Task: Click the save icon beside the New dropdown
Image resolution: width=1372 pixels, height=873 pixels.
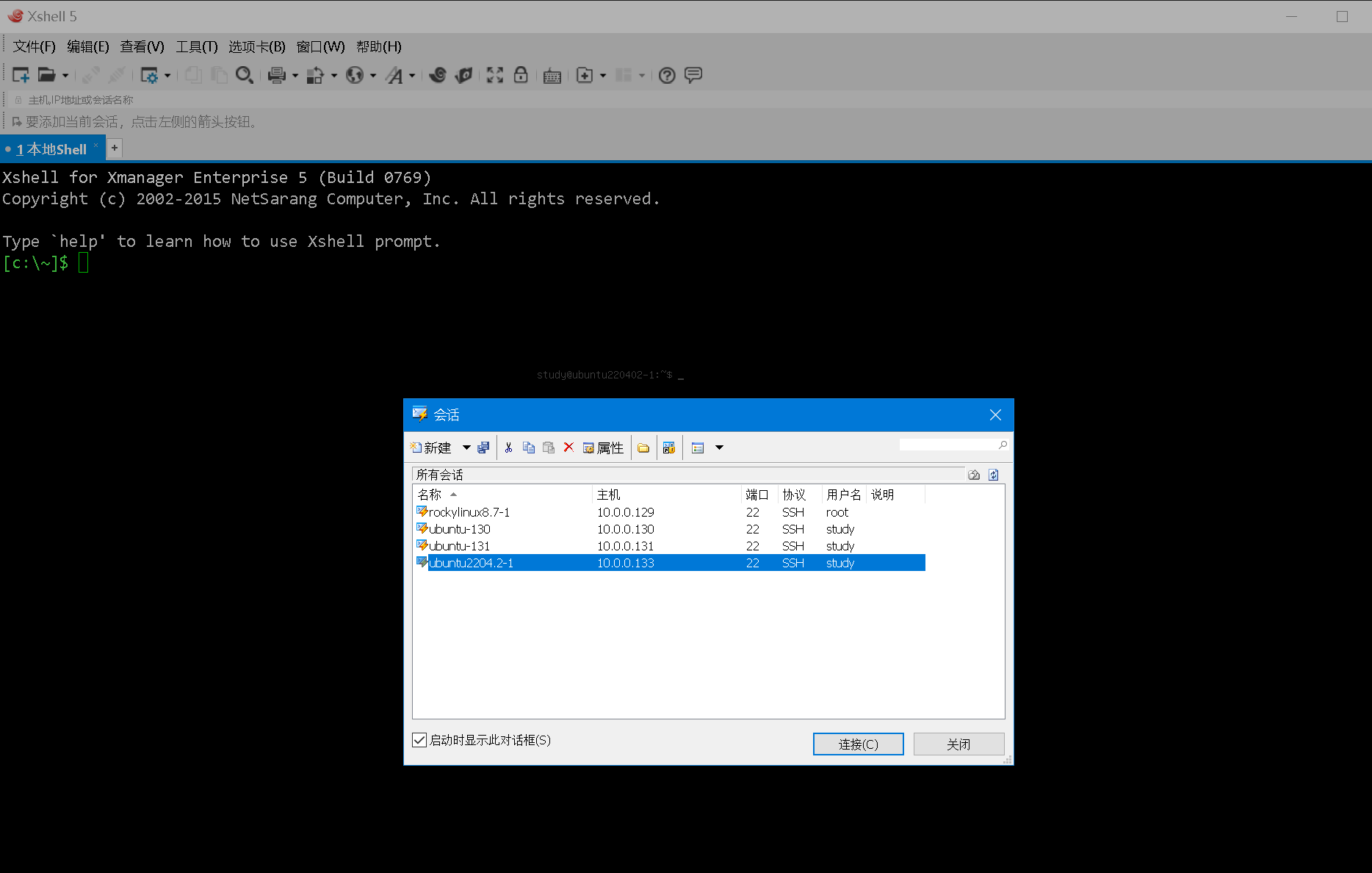Action: pos(483,448)
